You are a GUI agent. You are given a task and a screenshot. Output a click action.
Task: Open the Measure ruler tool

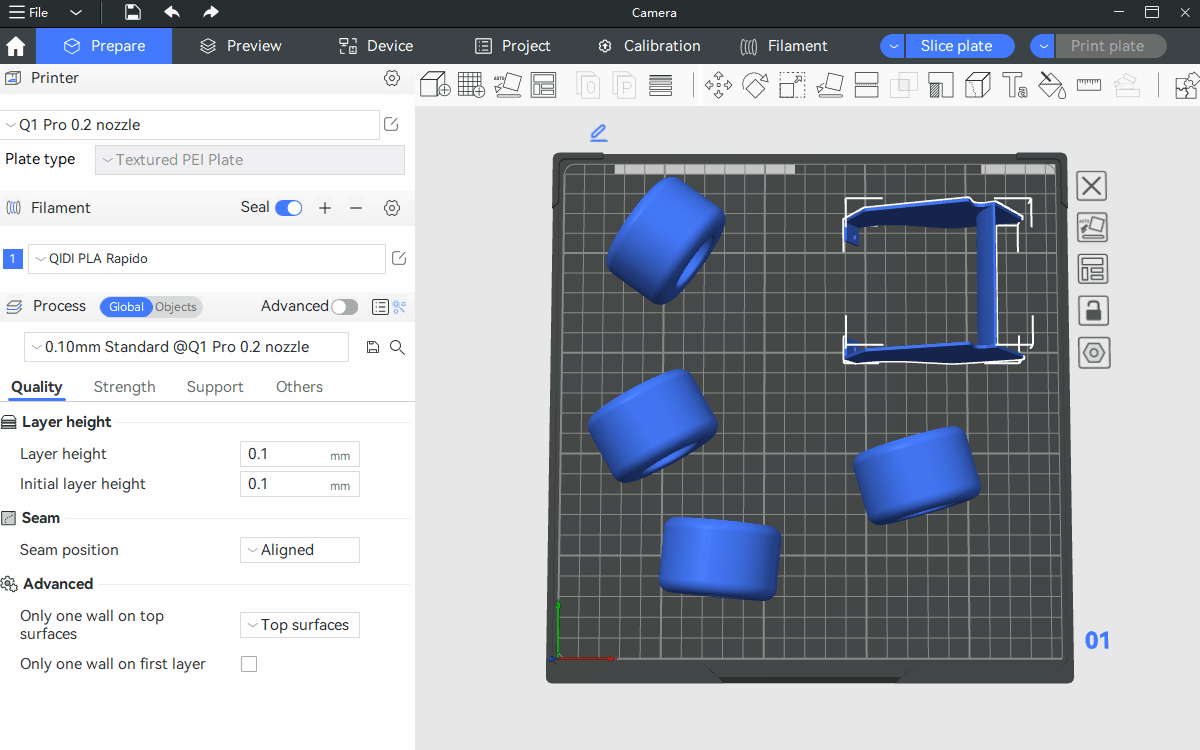coord(1089,85)
